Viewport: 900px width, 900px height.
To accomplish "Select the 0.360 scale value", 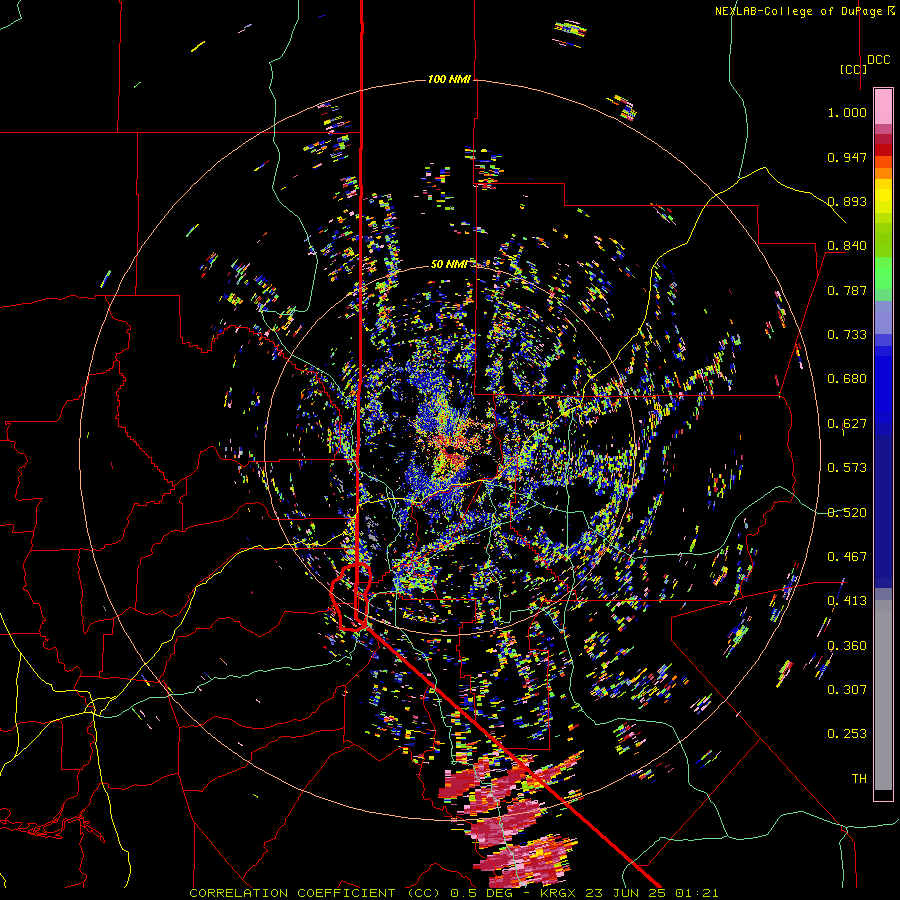I will click(x=847, y=646).
